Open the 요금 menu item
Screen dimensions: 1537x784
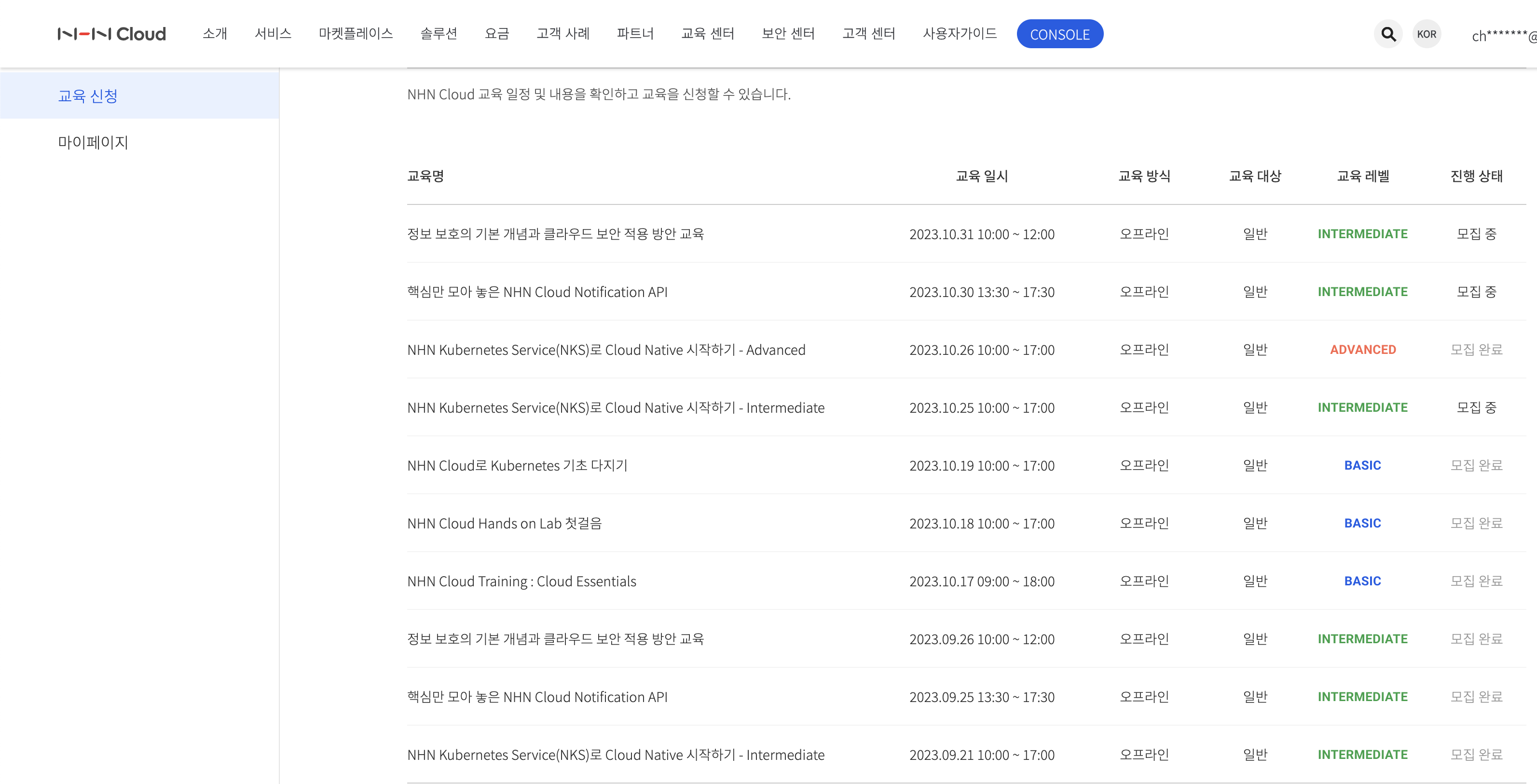tap(496, 33)
